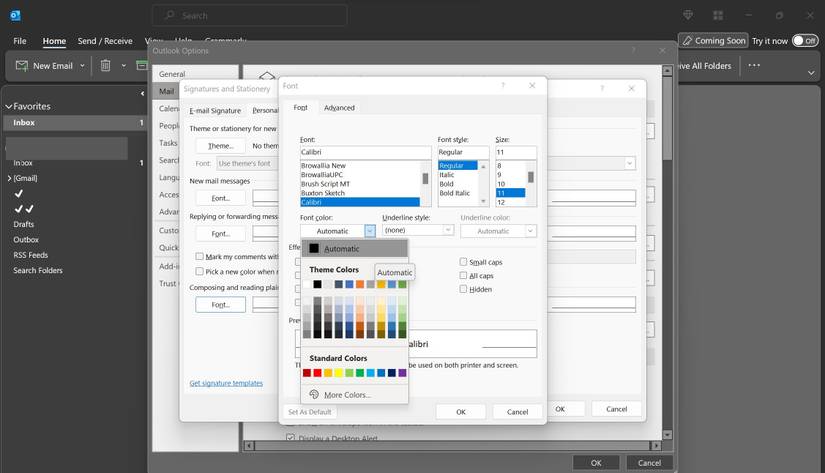This screenshot has width=825, height=473.
Task: Select the double checkmark folder in sidebar
Action: 24,209
